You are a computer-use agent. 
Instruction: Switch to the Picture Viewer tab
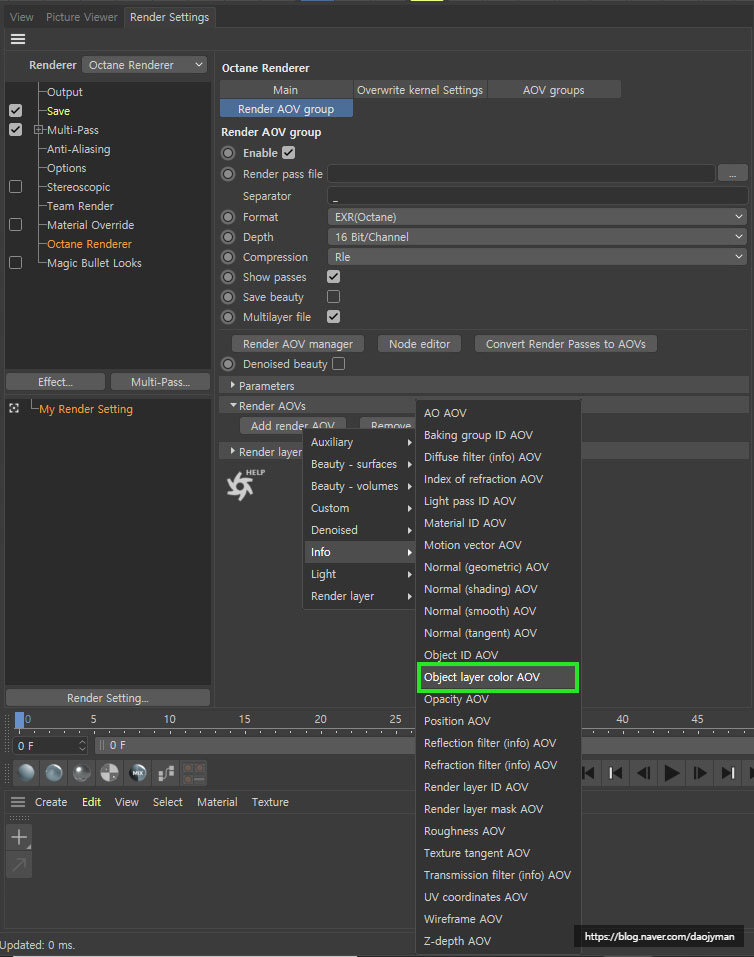click(x=81, y=17)
